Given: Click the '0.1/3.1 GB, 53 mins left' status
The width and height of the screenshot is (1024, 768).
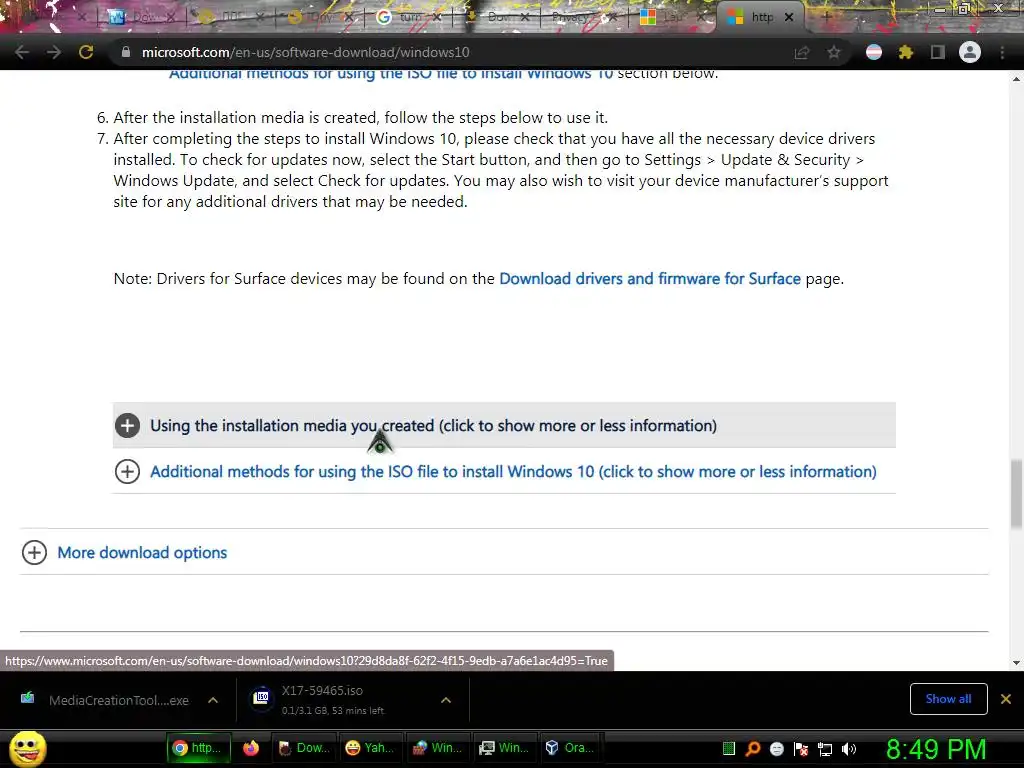Looking at the screenshot, I should (x=333, y=711).
